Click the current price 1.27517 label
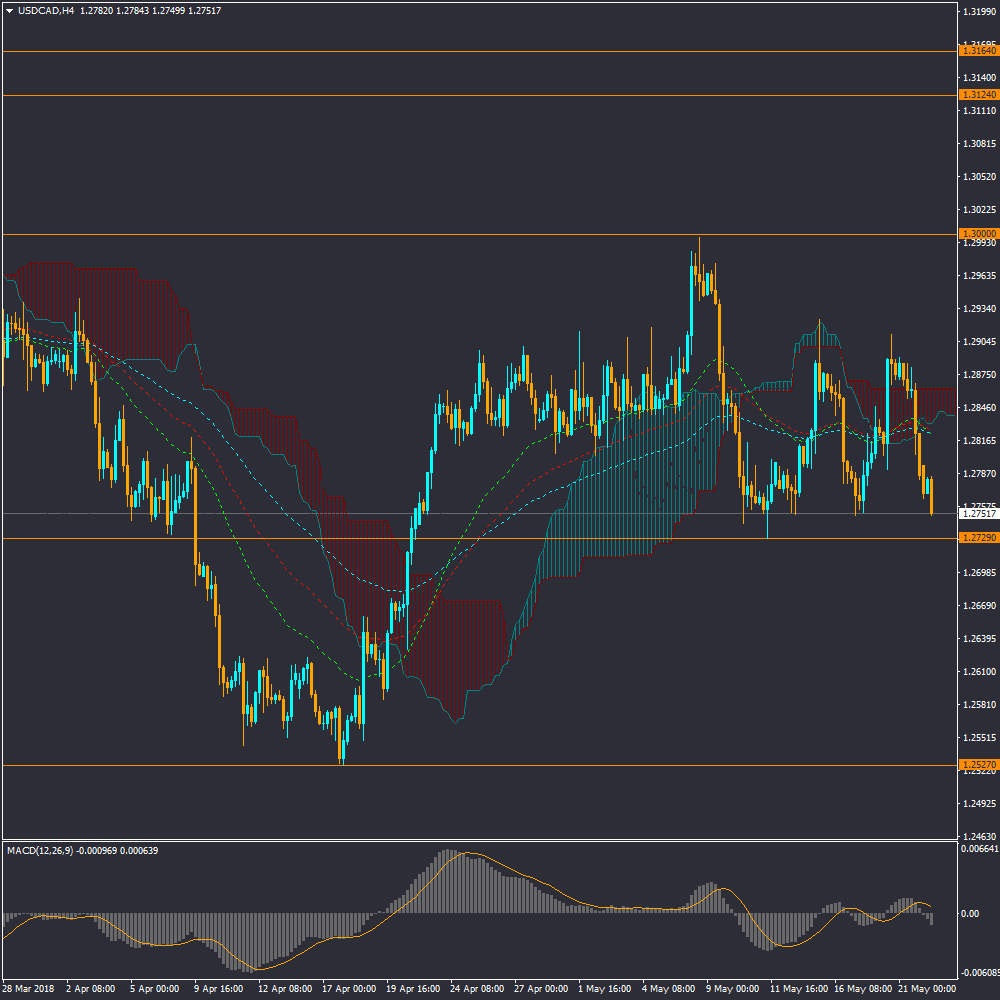This screenshot has width=1000, height=1000. 977,514
